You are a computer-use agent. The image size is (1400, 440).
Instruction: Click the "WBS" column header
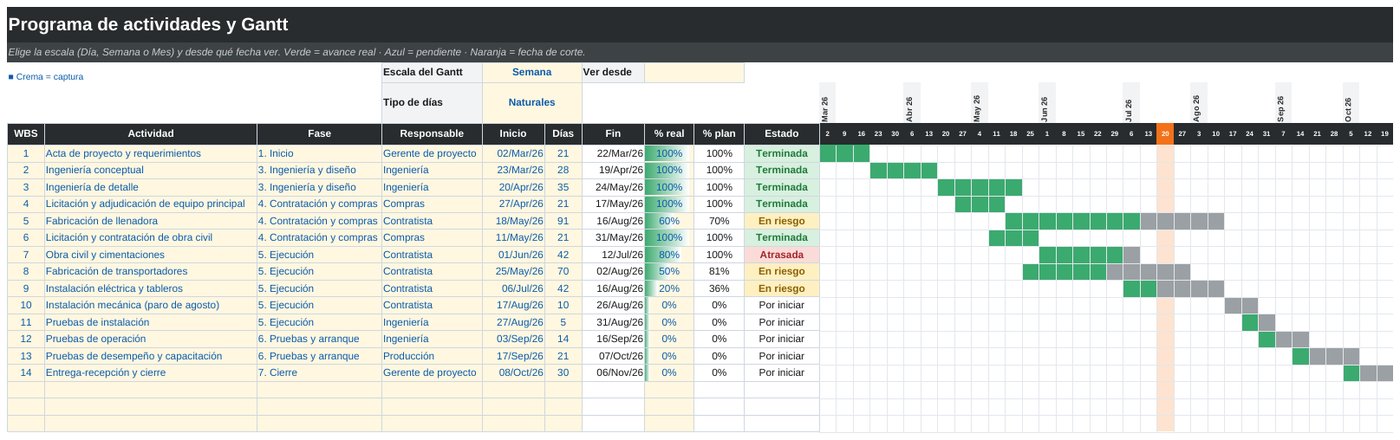pos(26,133)
